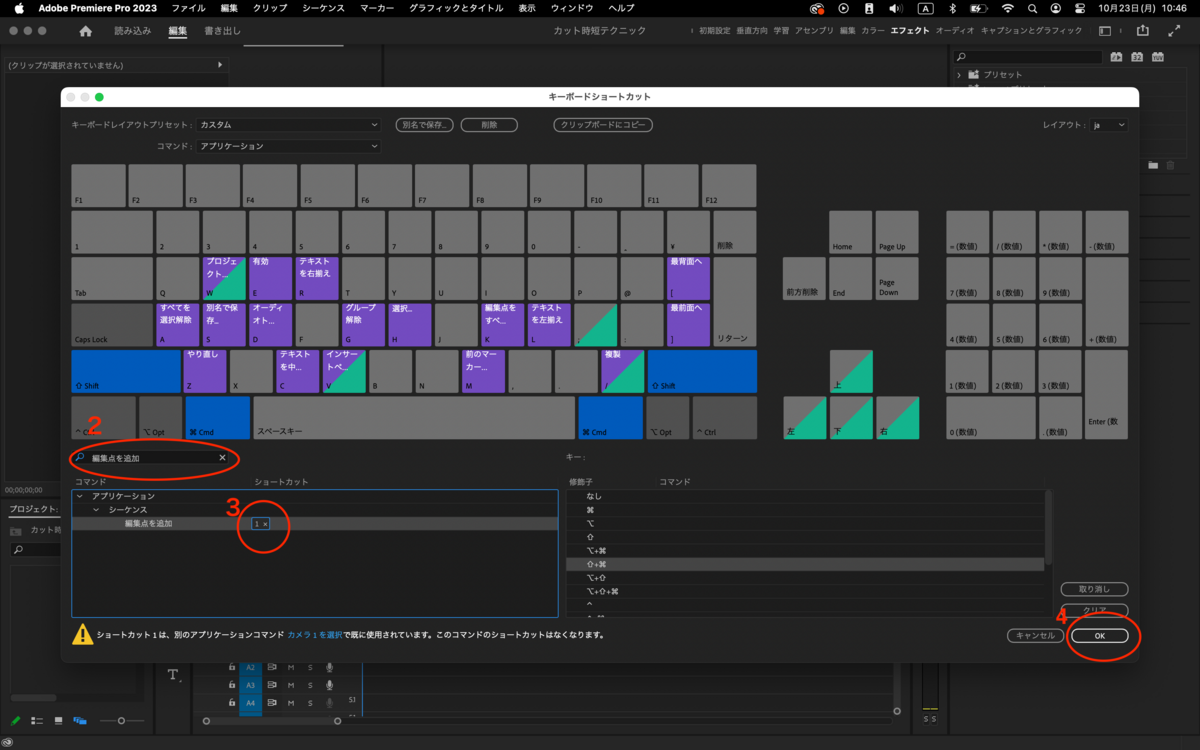1200x750 pixels.
Task: Click the キャンセル button
Action: click(1035, 635)
